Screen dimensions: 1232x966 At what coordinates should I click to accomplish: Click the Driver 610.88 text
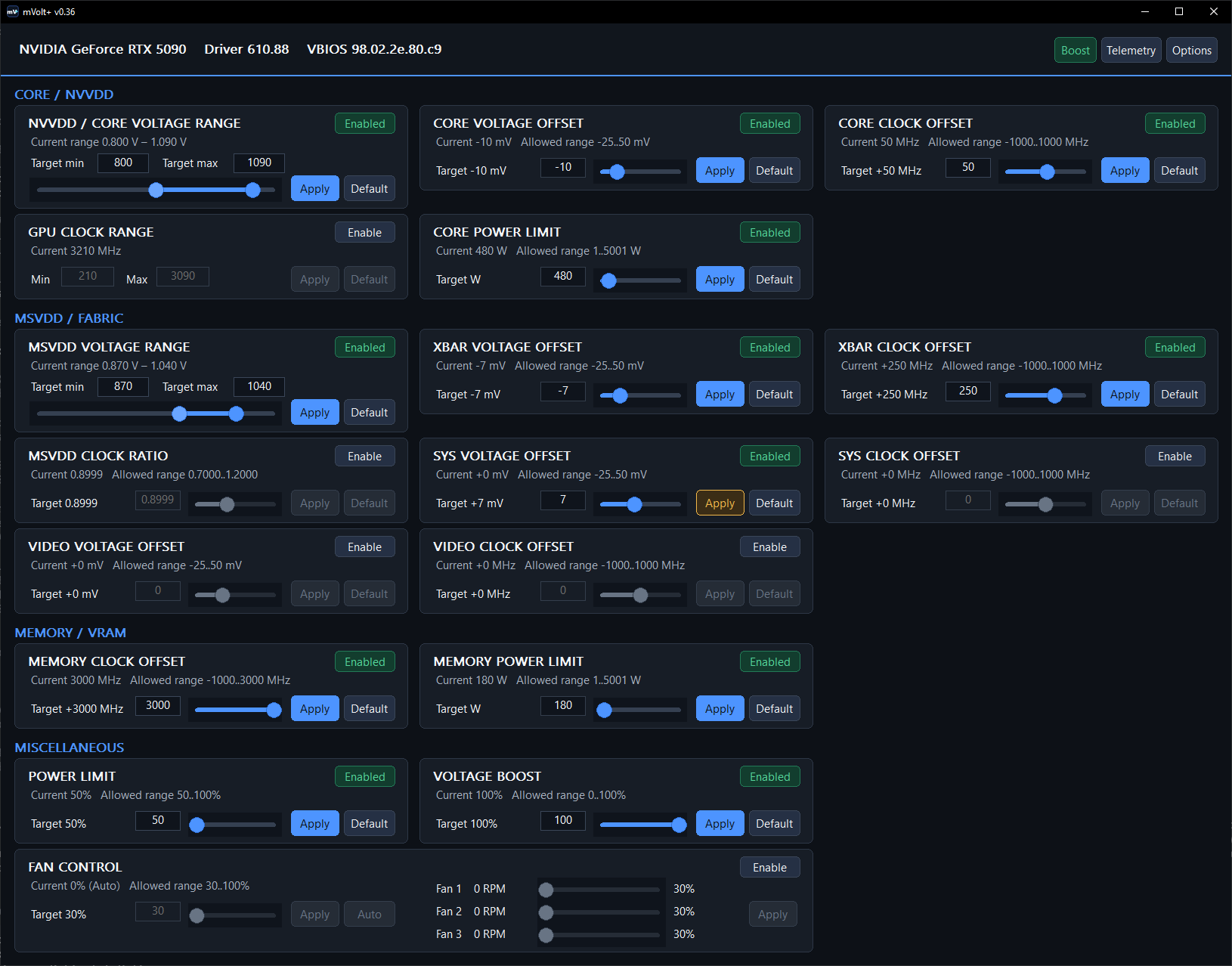(246, 49)
